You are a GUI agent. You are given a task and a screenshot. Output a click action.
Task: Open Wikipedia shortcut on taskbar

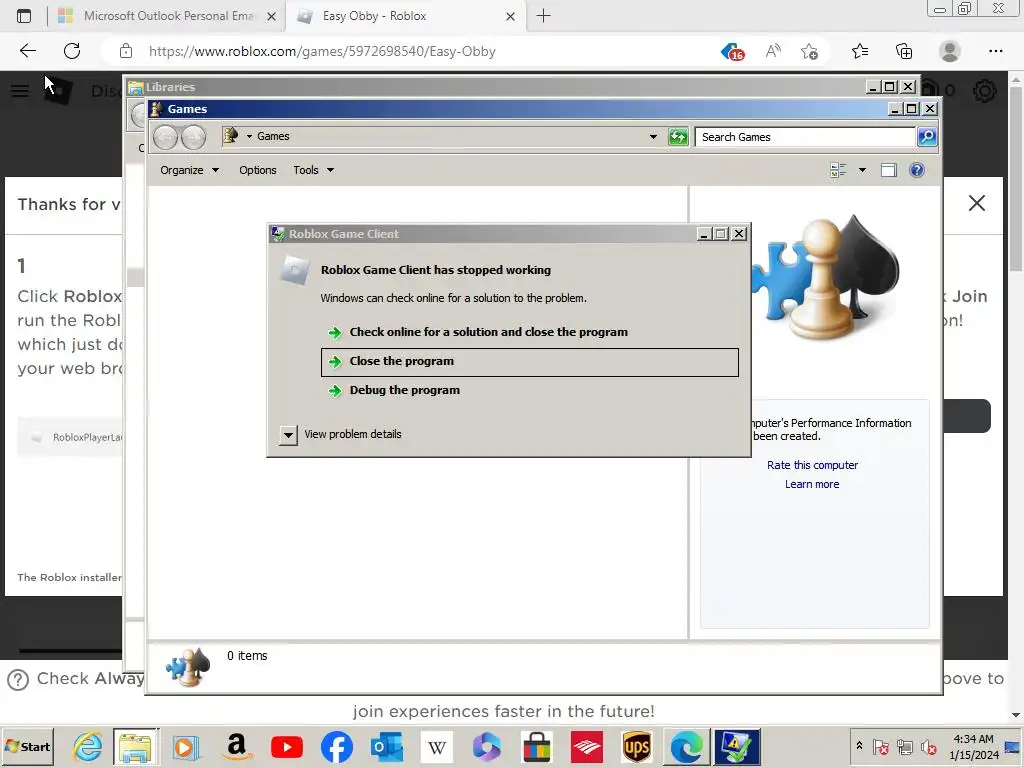coord(437,746)
